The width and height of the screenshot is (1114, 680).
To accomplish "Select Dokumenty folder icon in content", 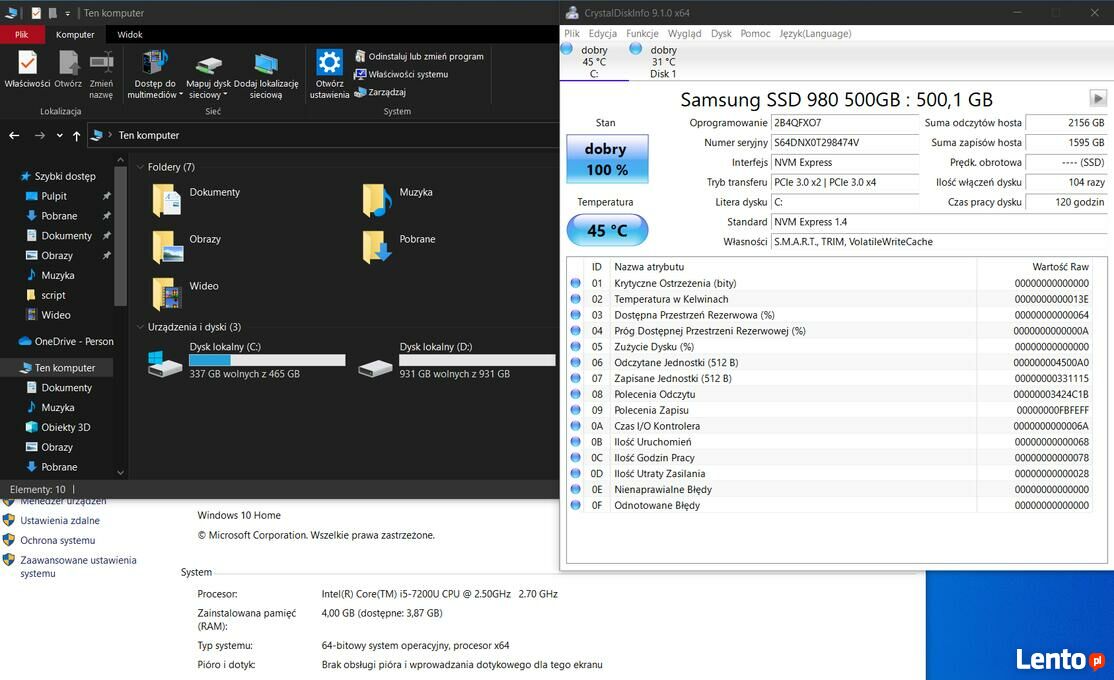I will tap(167, 200).
